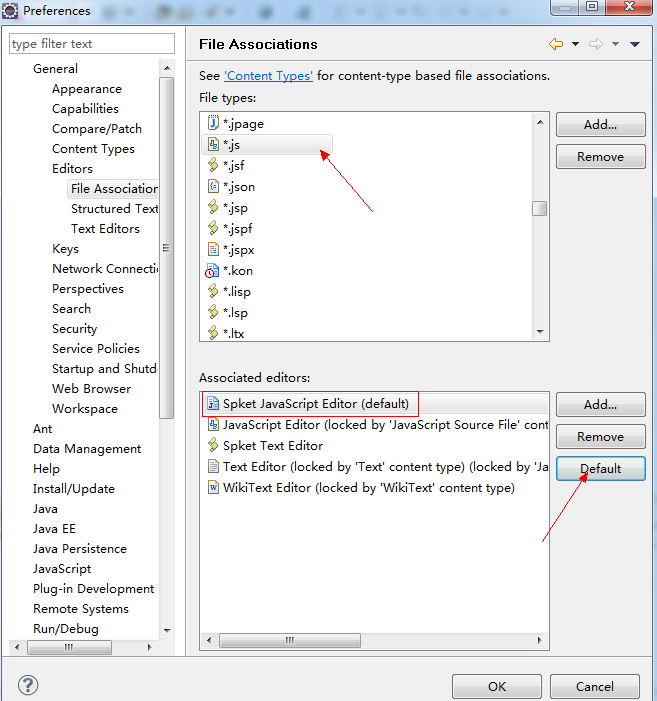
Task: Select JavaScript in preferences tree
Action: [62, 569]
